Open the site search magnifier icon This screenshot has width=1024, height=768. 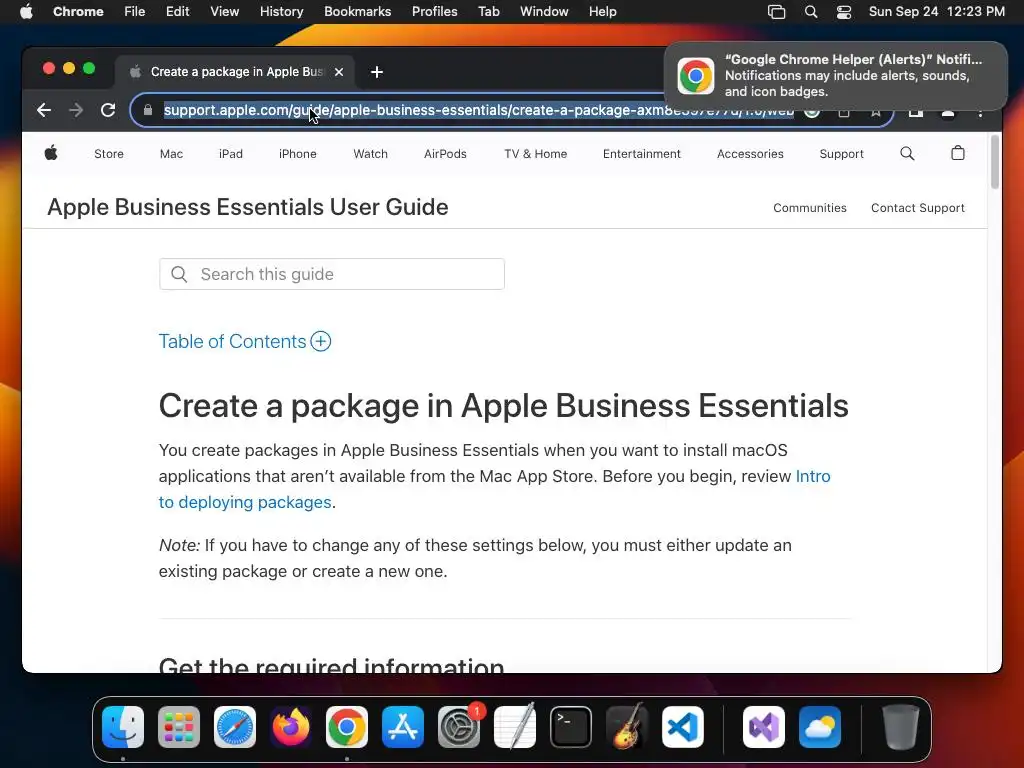click(x=907, y=153)
